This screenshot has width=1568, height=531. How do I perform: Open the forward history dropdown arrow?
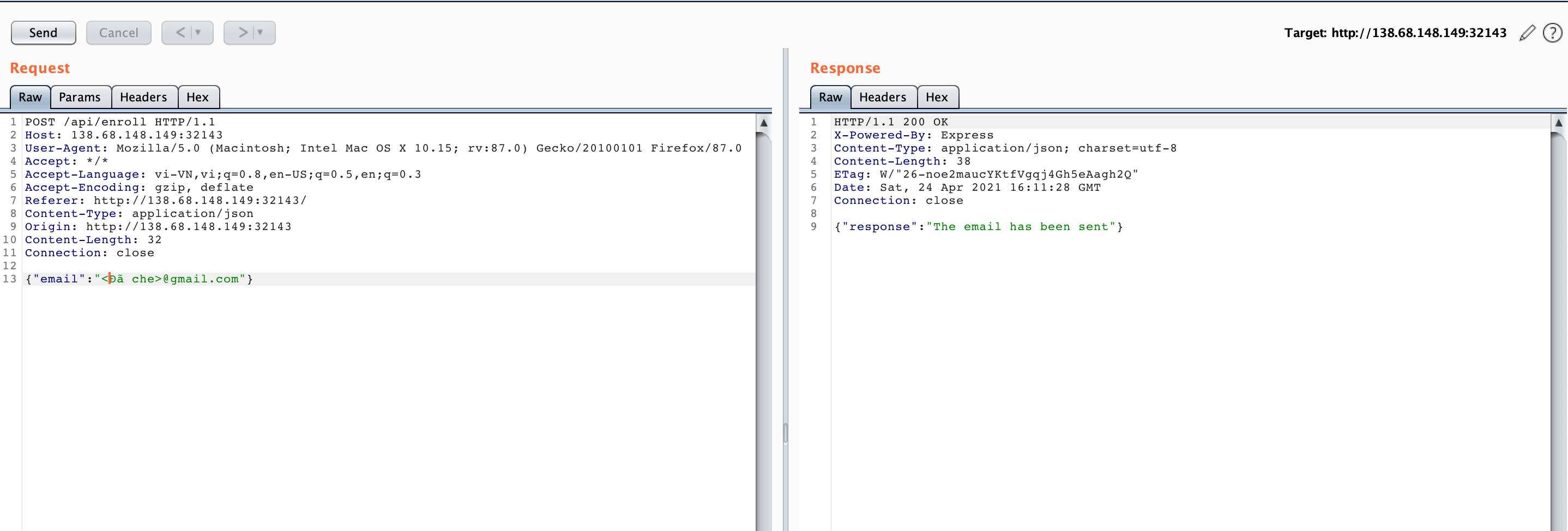pyautogui.click(x=261, y=33)
